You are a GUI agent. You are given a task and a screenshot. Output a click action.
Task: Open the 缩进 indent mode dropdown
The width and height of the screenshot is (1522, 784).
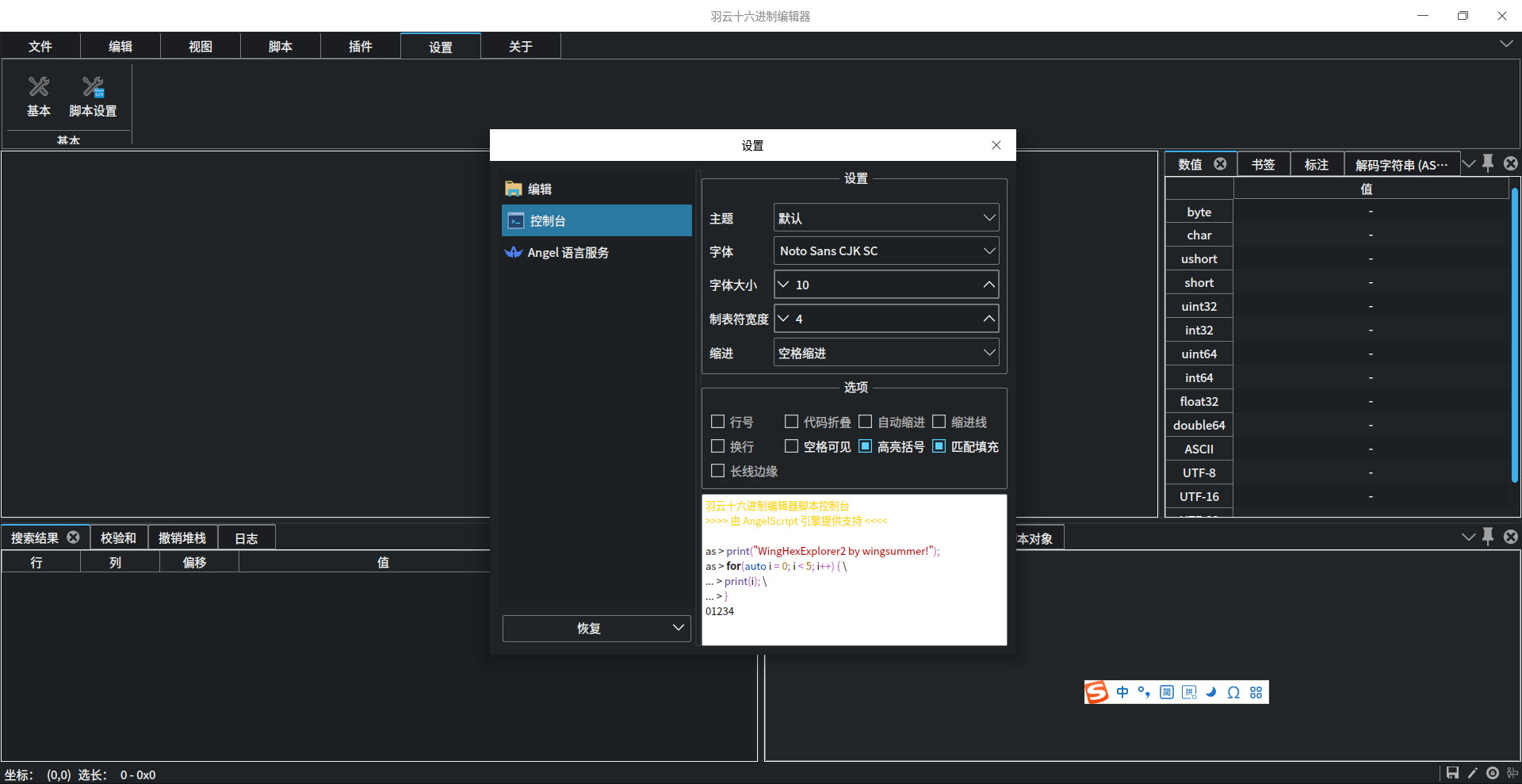pyautogui.click(x=886, y=353)
